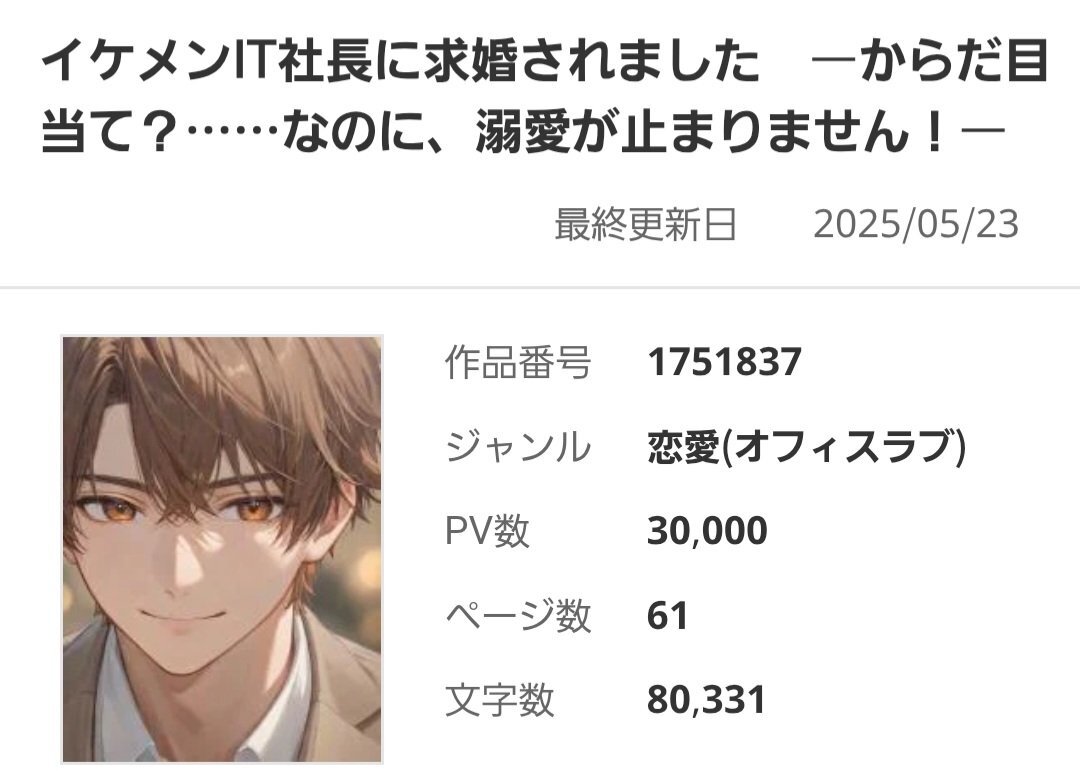Click the 文字数 label

pos(499,699)
